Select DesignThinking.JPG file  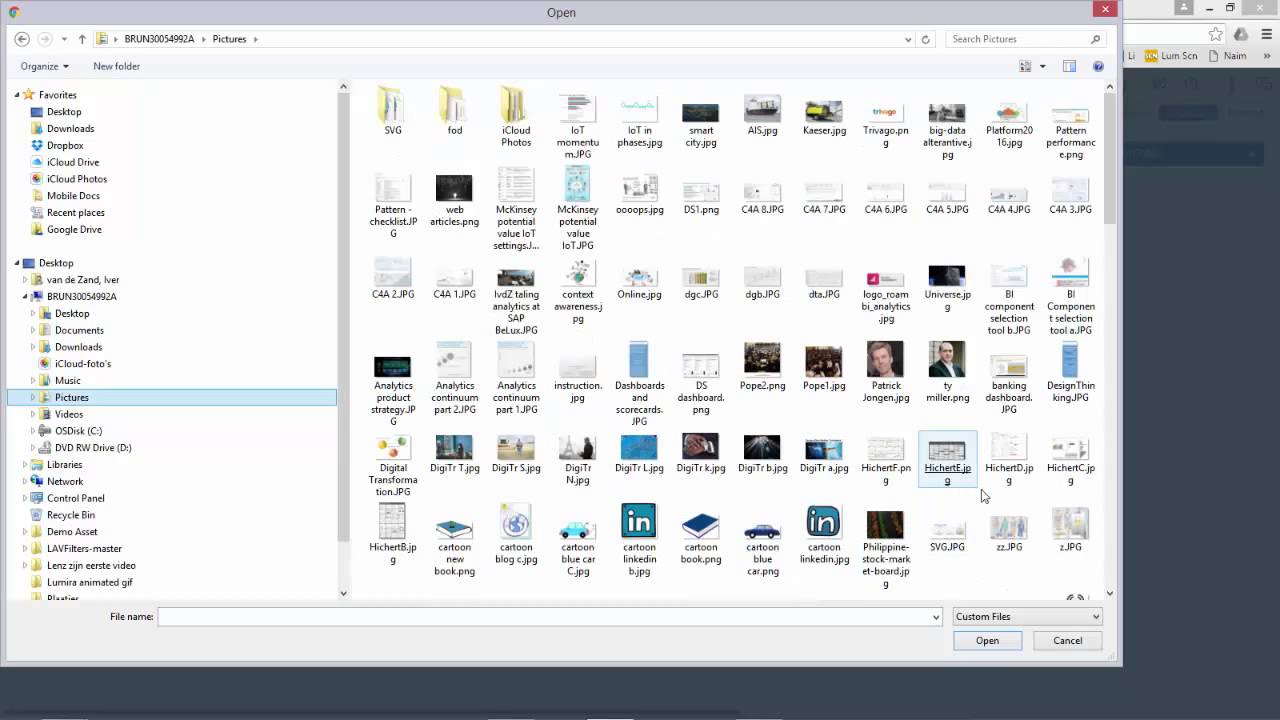pyautogui.click(x=1070, y=373)
